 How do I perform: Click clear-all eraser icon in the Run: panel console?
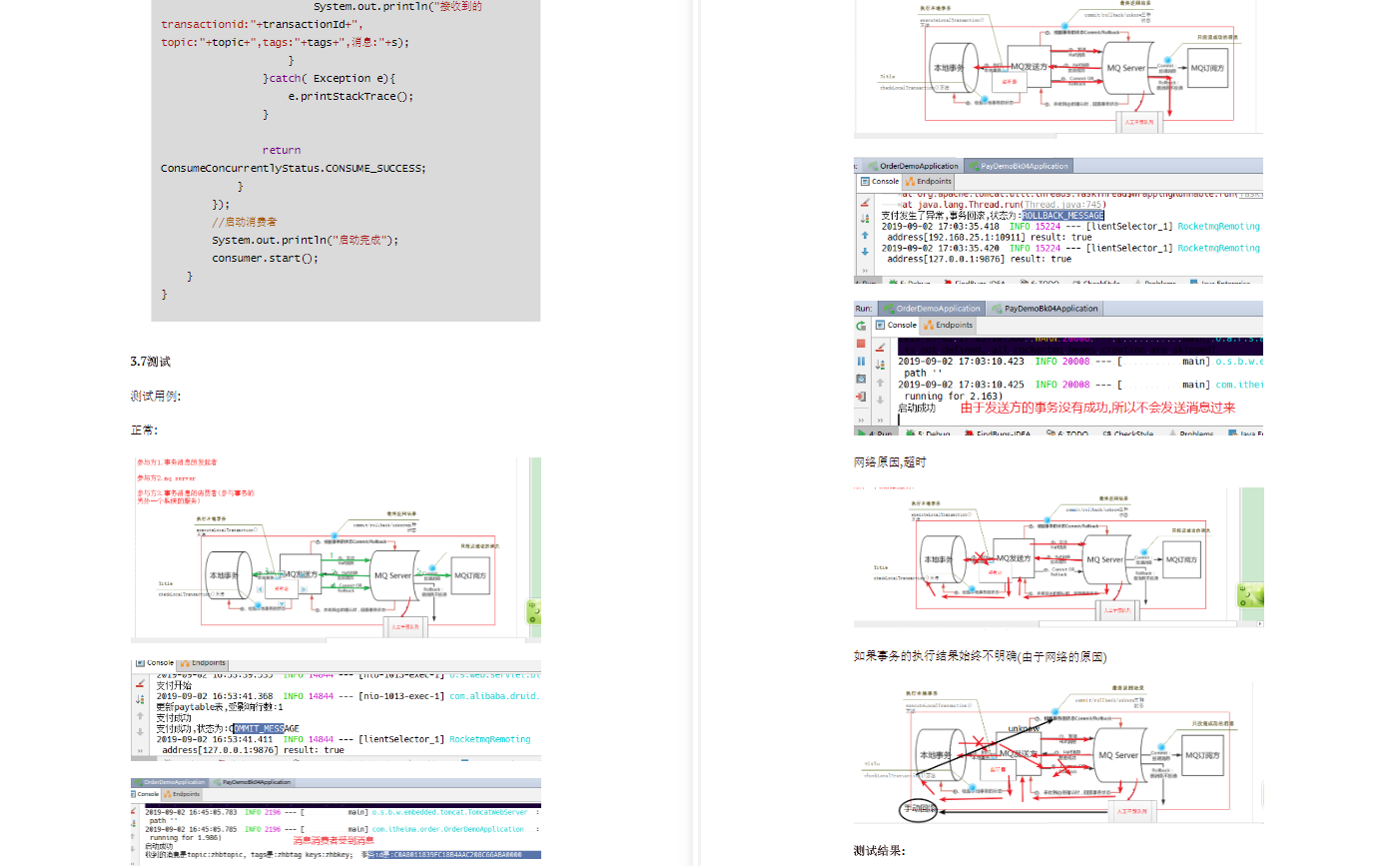[x=880, y=348]
